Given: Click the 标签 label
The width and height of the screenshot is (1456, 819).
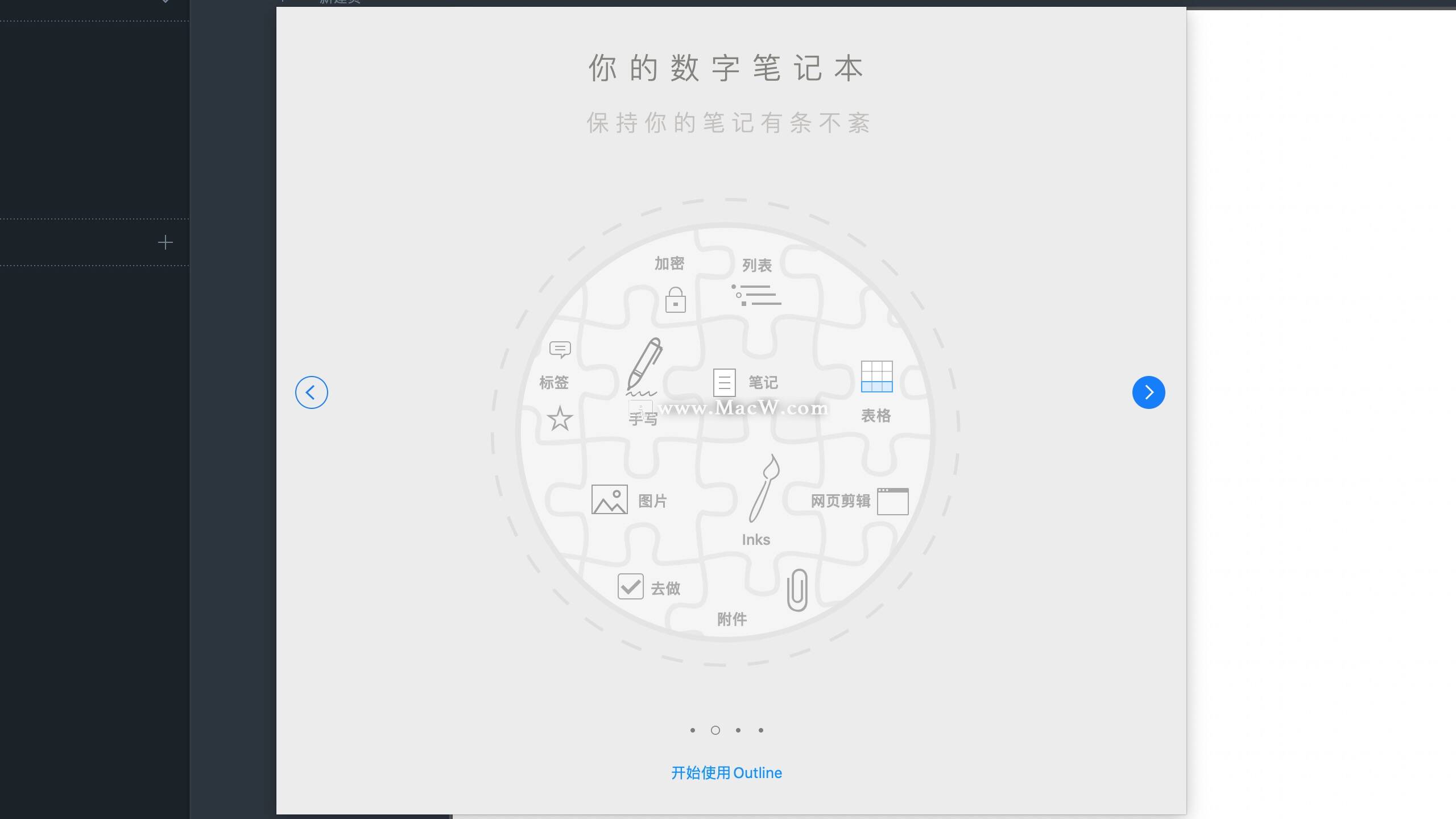Looking at the screenshot, I should click(x=553, y=382).
